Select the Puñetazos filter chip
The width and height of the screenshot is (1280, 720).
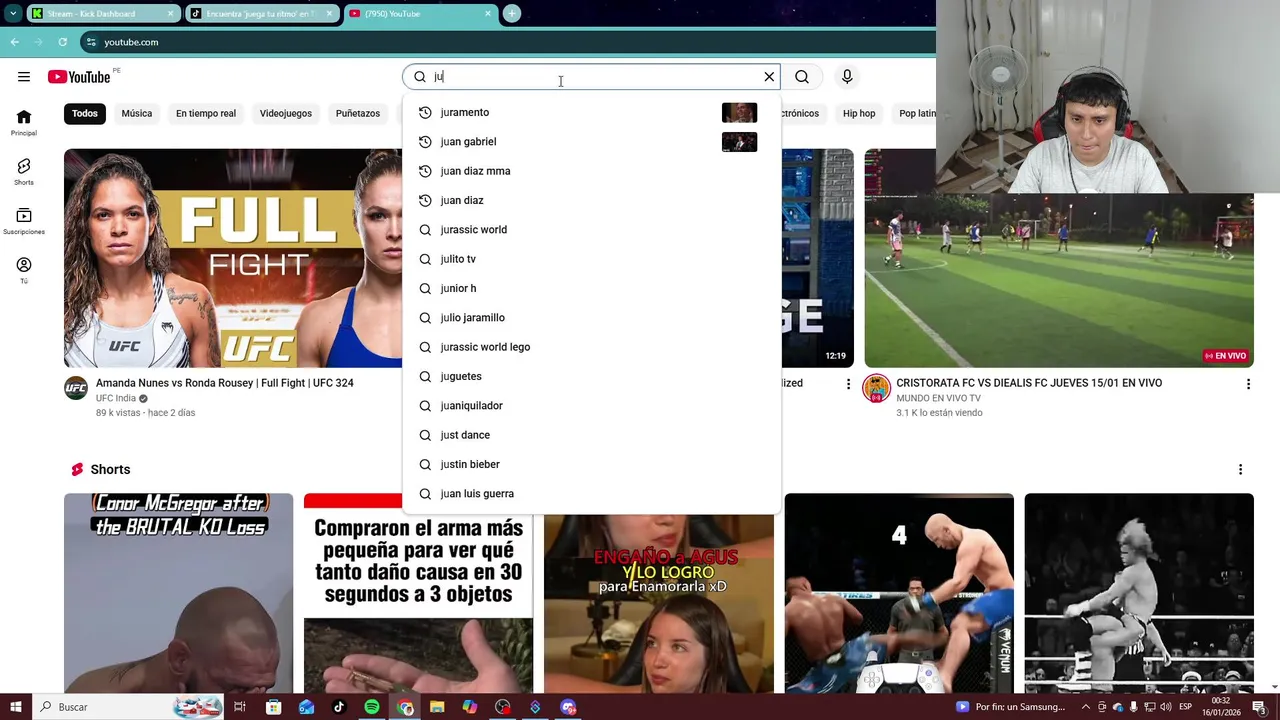pyautogui.click(x=358, y=113)
